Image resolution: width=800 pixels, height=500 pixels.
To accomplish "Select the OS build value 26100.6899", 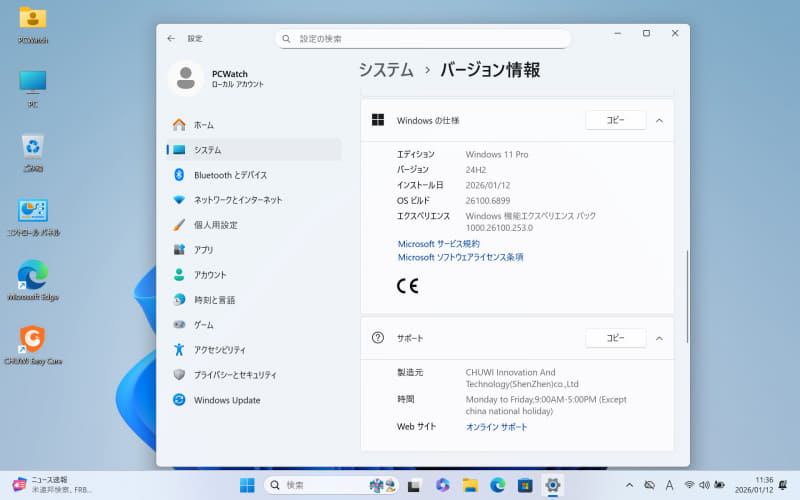I will click(488, 201).
